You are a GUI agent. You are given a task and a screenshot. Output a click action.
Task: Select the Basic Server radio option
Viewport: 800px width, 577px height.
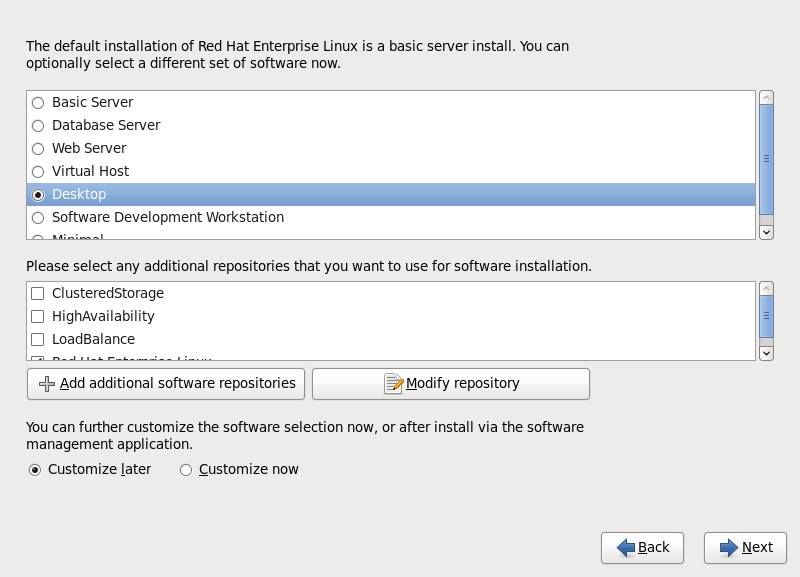pyautogui.click(x=38, y=102)
